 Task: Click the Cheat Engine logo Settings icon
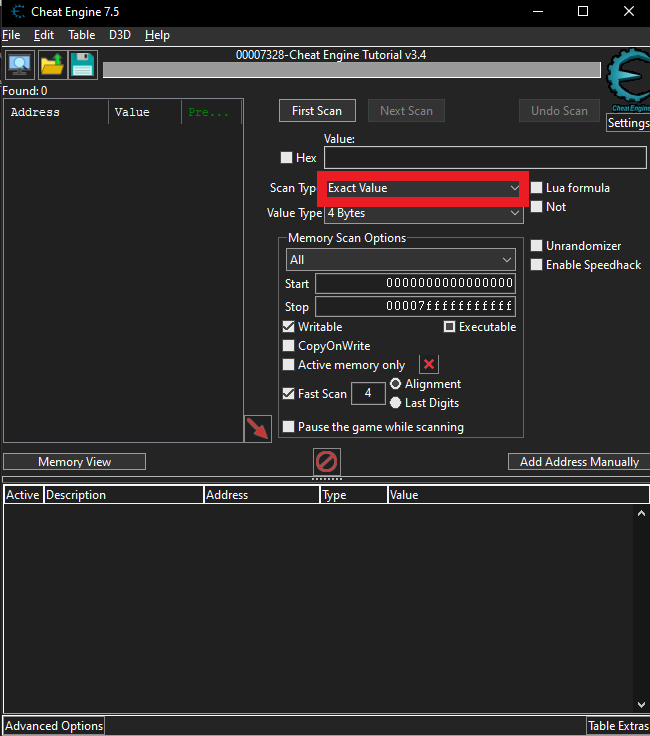(628, 82)
